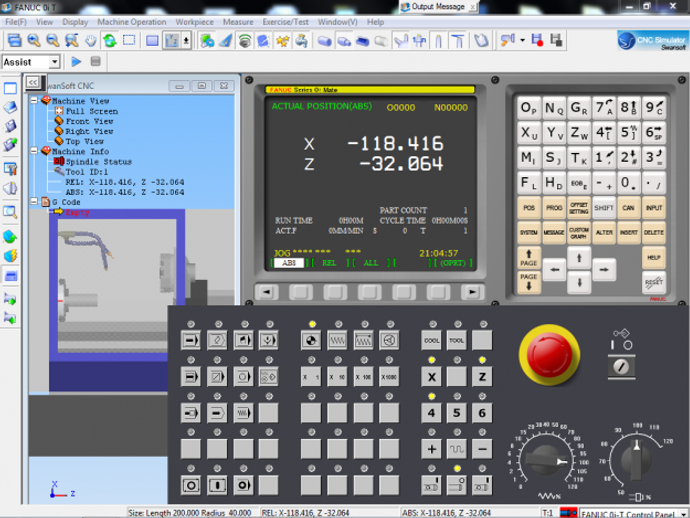690x518 pixels.
Task: Click the rotate view green arrows icon
Action: [x=110, y=40]
